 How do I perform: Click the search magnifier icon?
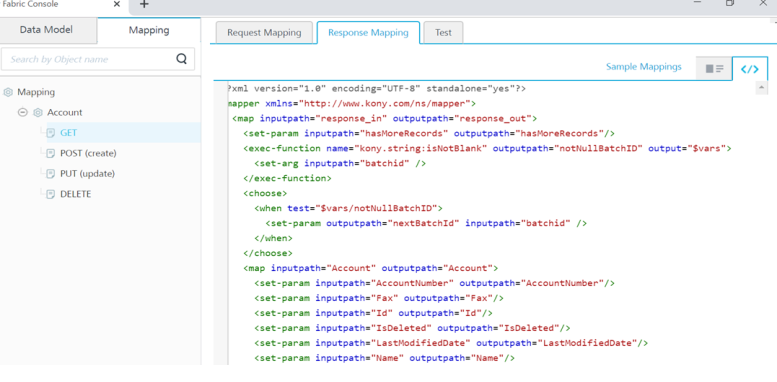(x=181, y=59)
